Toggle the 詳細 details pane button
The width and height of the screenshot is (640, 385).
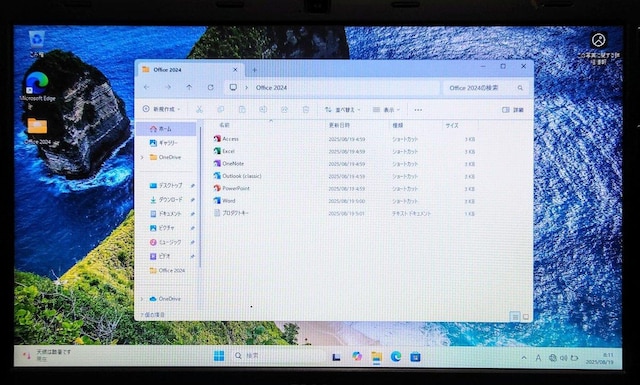(513, 109)
